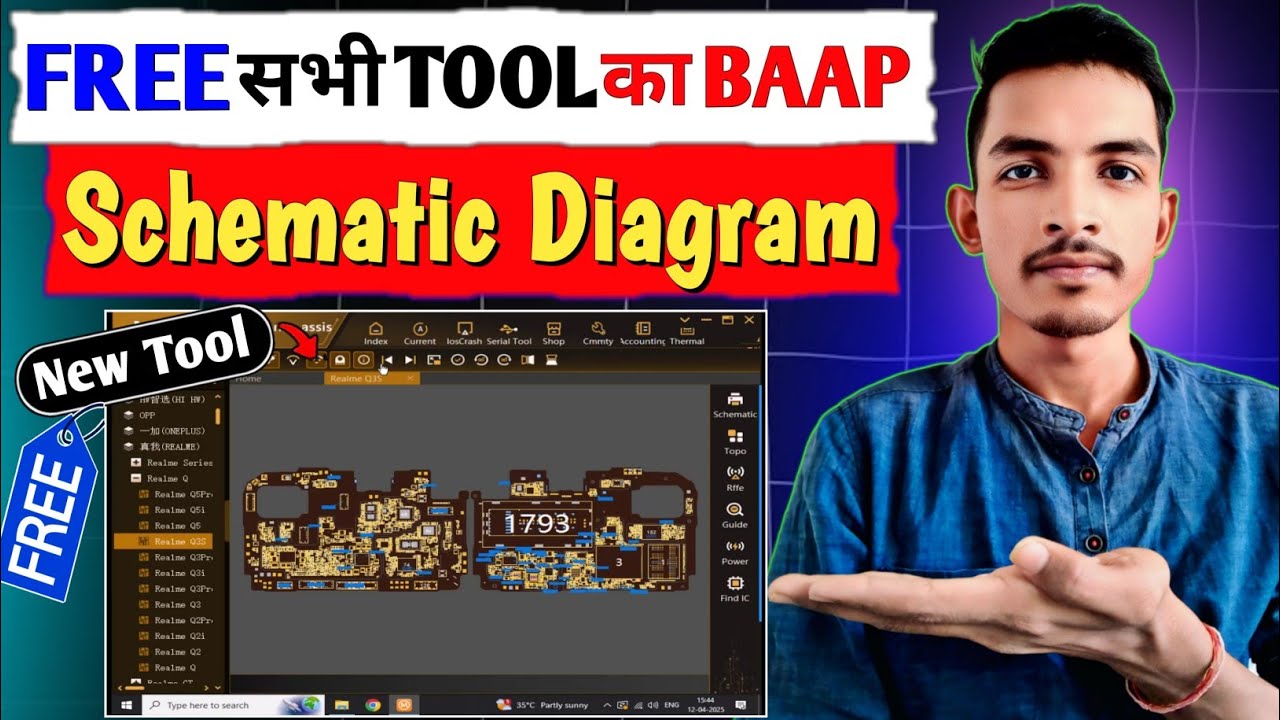The image size is (1280, 720).
Task: Show the Power rails view
Action: click(735, 551)
